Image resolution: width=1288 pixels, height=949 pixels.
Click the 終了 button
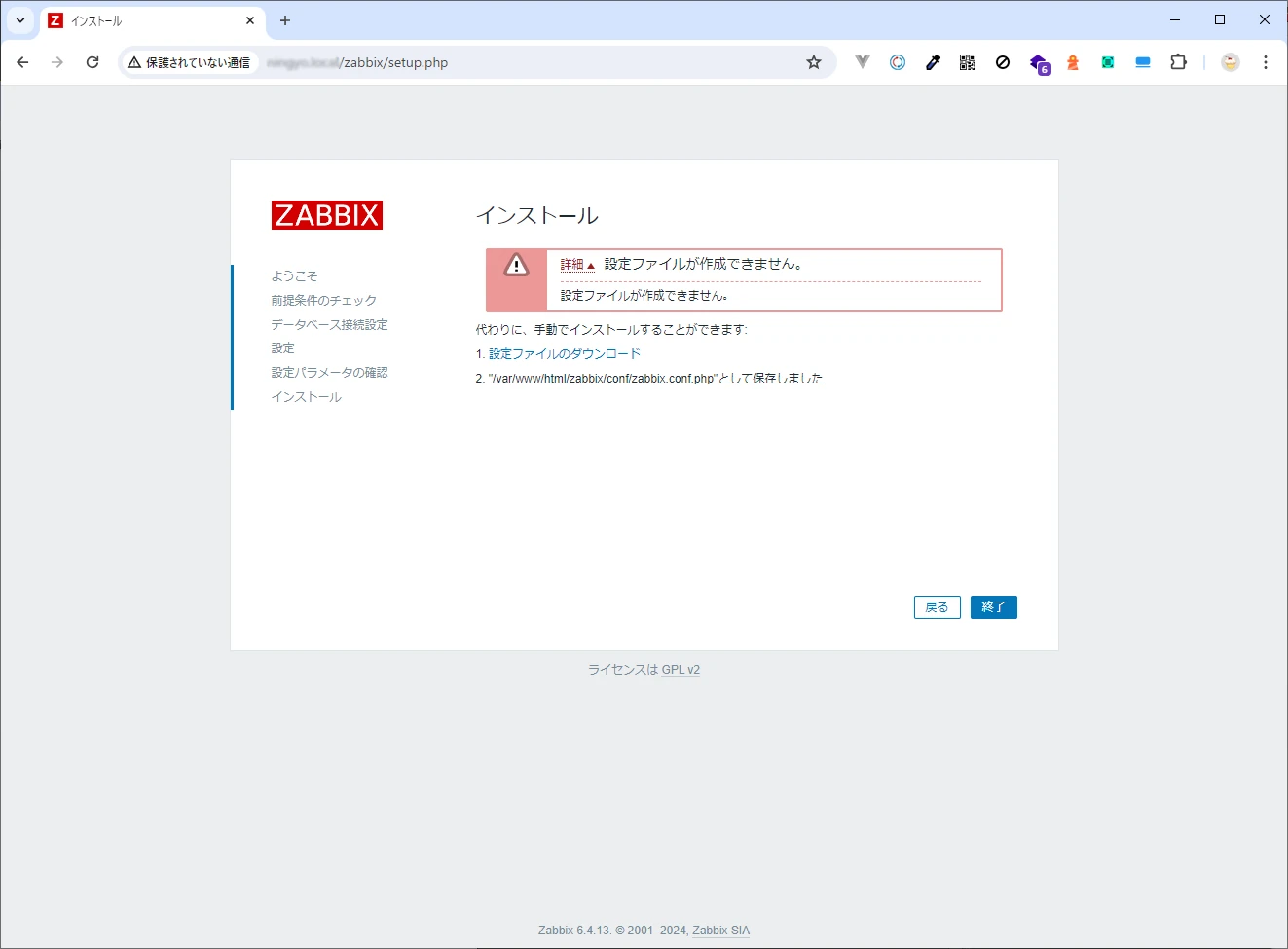(994, 607)
